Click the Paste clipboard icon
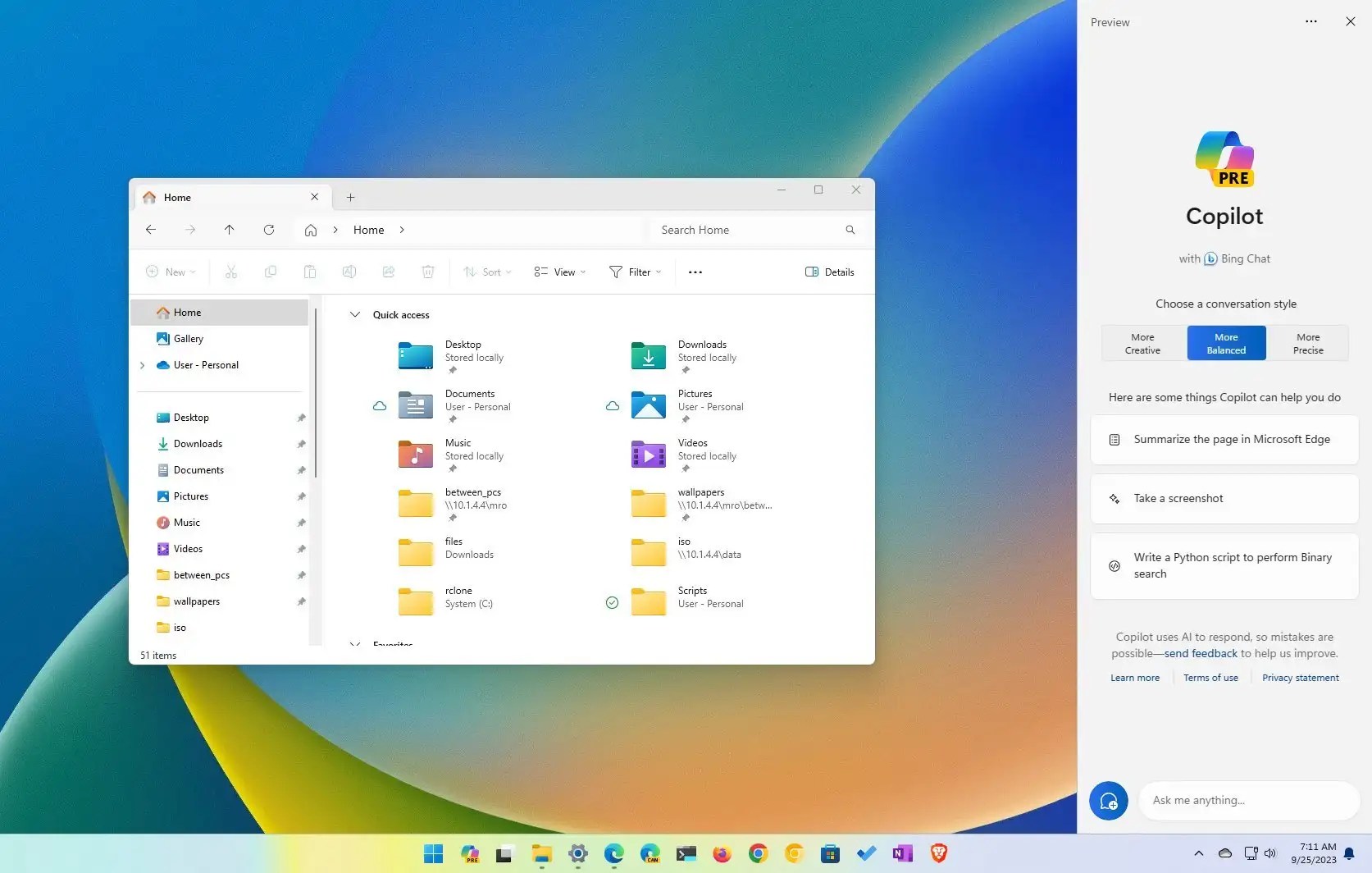The height and width of the screenshot is (873, 1372). click(x=310, y=272)
